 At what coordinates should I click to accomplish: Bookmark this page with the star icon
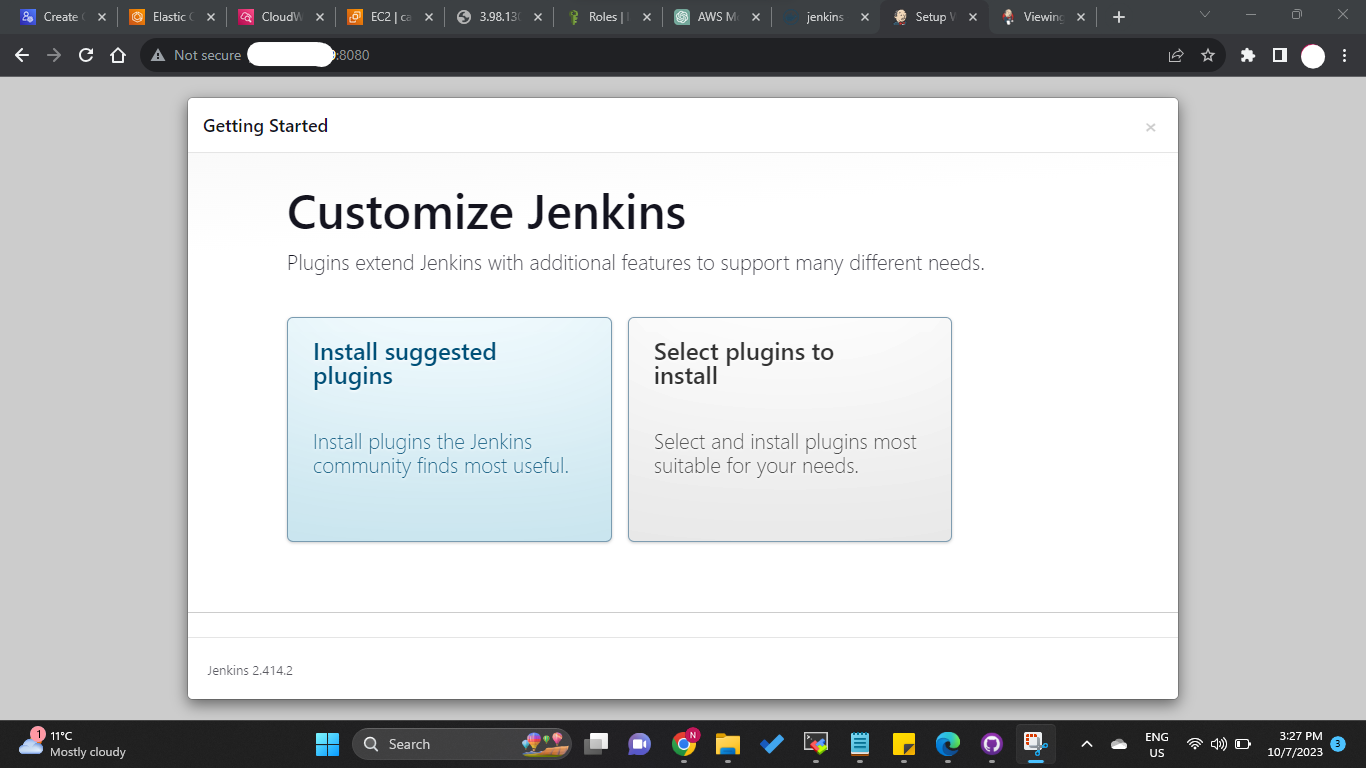pos(1210,55)
